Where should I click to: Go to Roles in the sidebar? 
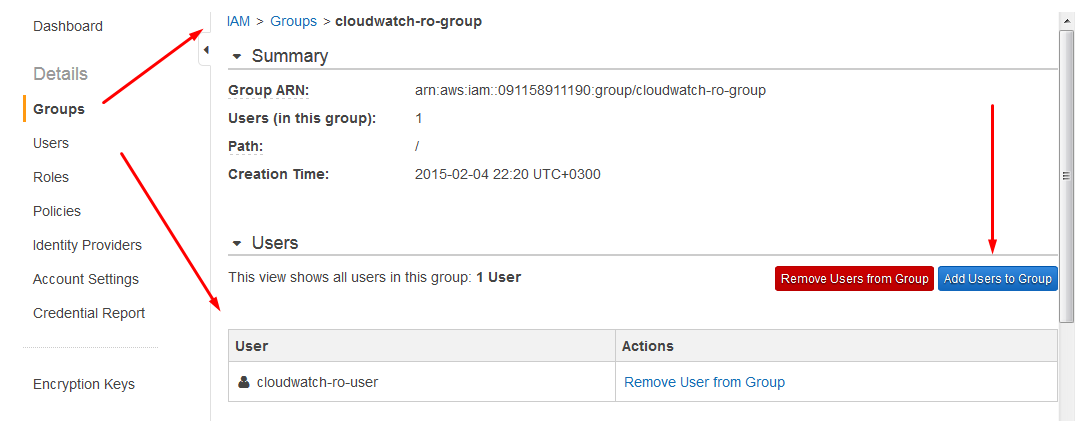[x=51, y=177]
